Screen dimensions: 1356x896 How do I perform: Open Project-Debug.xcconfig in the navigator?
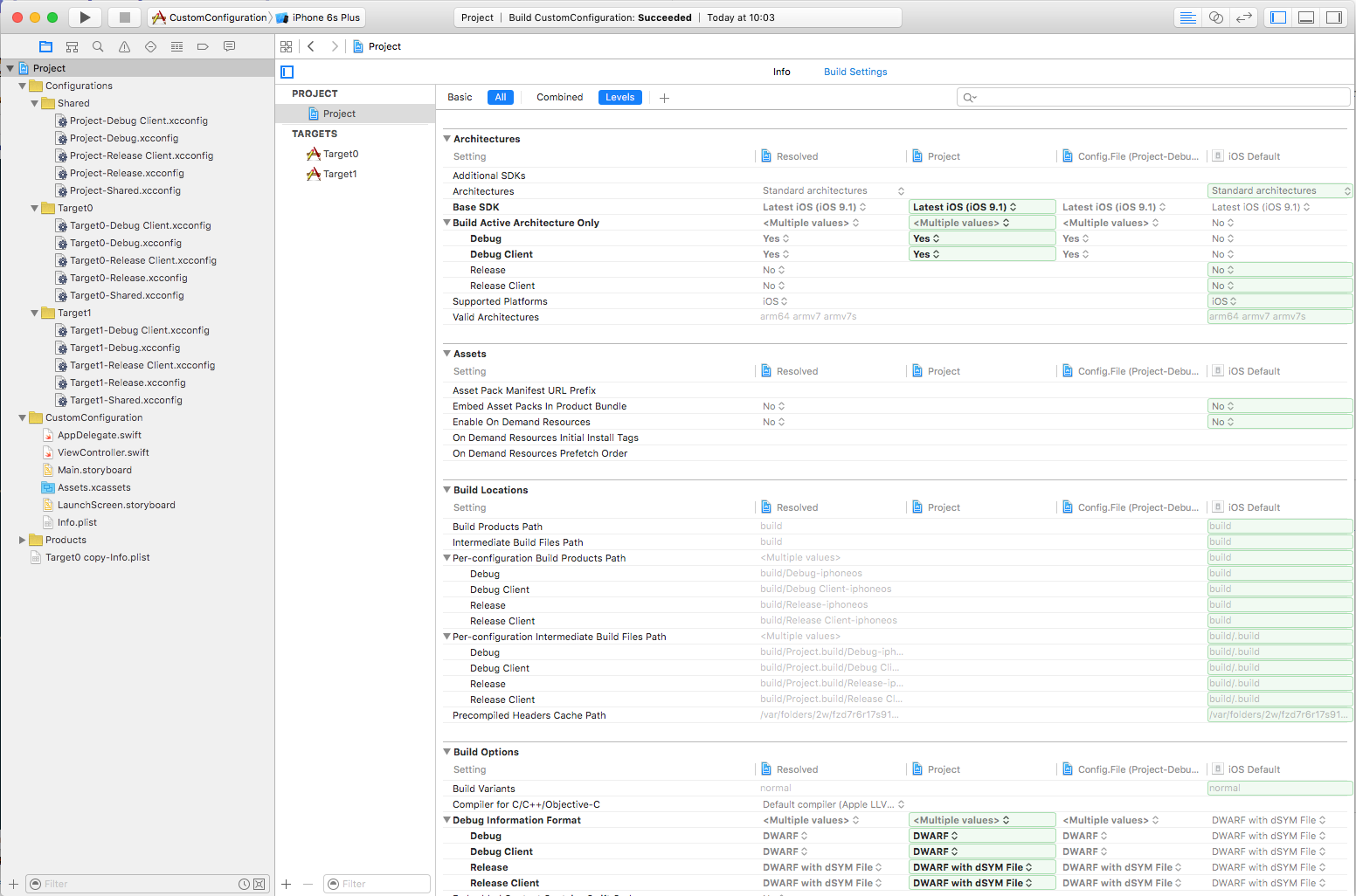point(124,139)
